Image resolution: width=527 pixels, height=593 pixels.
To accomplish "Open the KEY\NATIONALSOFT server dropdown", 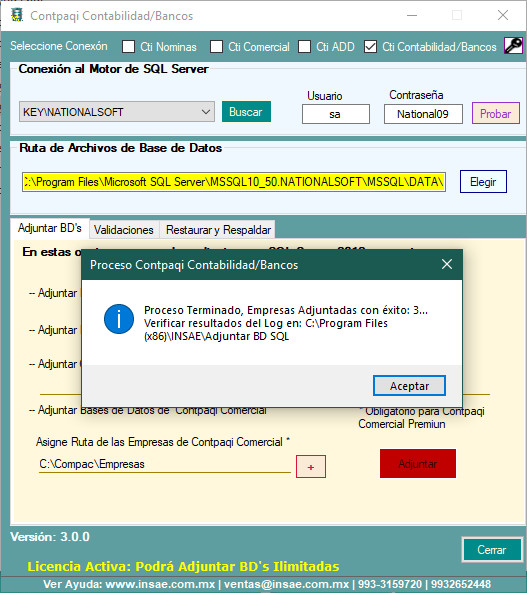I will tap(117, 112).
